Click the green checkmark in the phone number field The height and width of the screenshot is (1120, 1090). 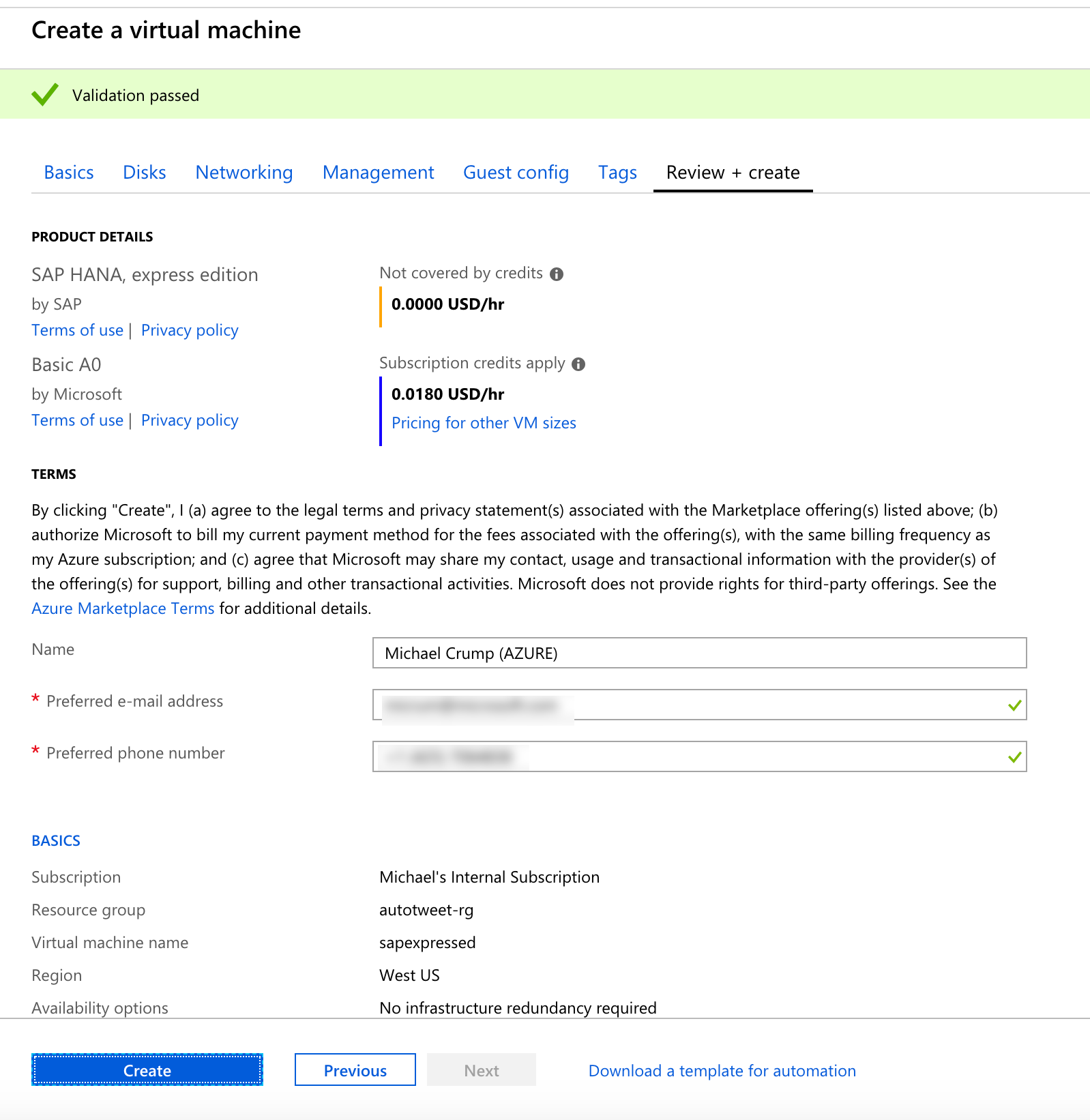1014,757
